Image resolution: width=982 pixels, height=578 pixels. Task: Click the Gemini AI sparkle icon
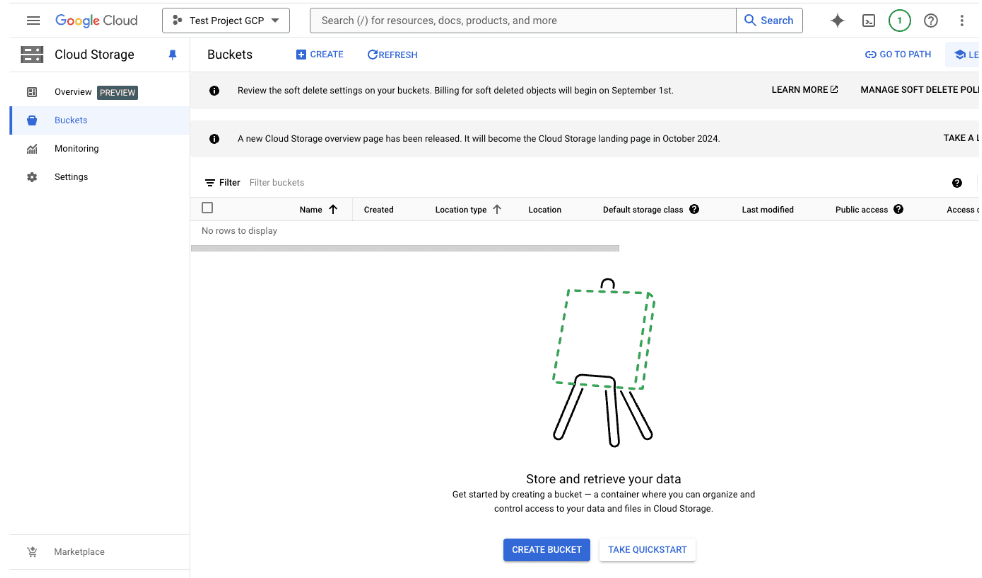pos(837,20)
